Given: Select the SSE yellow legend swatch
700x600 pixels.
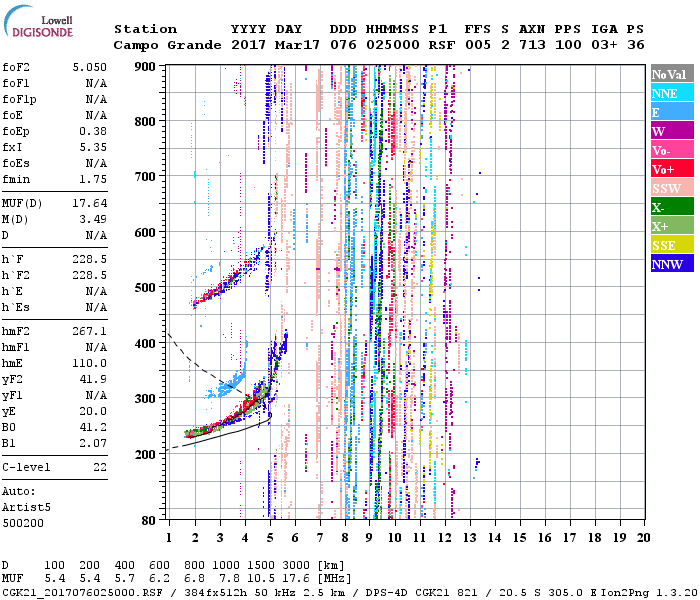Looking at the screenshot, I should pyautogui.click(x=672, y=244).
